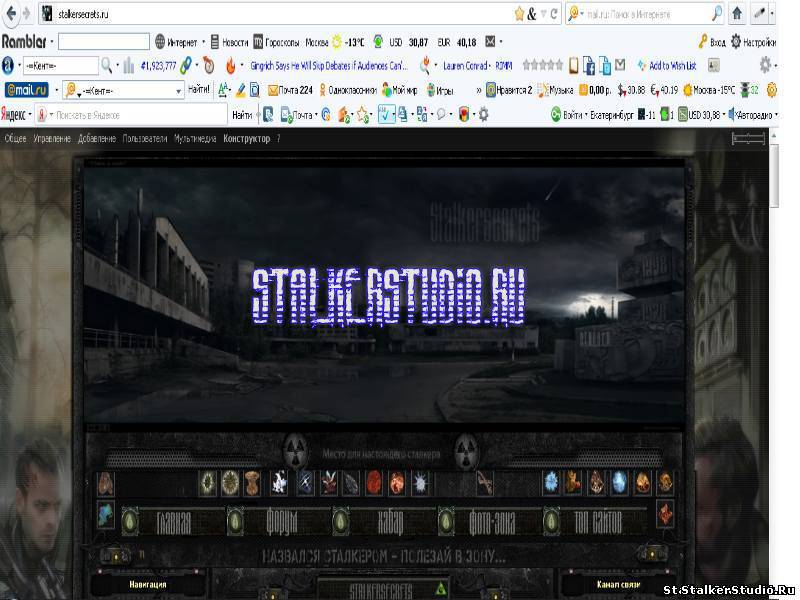Open the Фото-зона site navigation button
This screenshot has width=800, height=600.
pyautogui.click(x=492, y=522)
